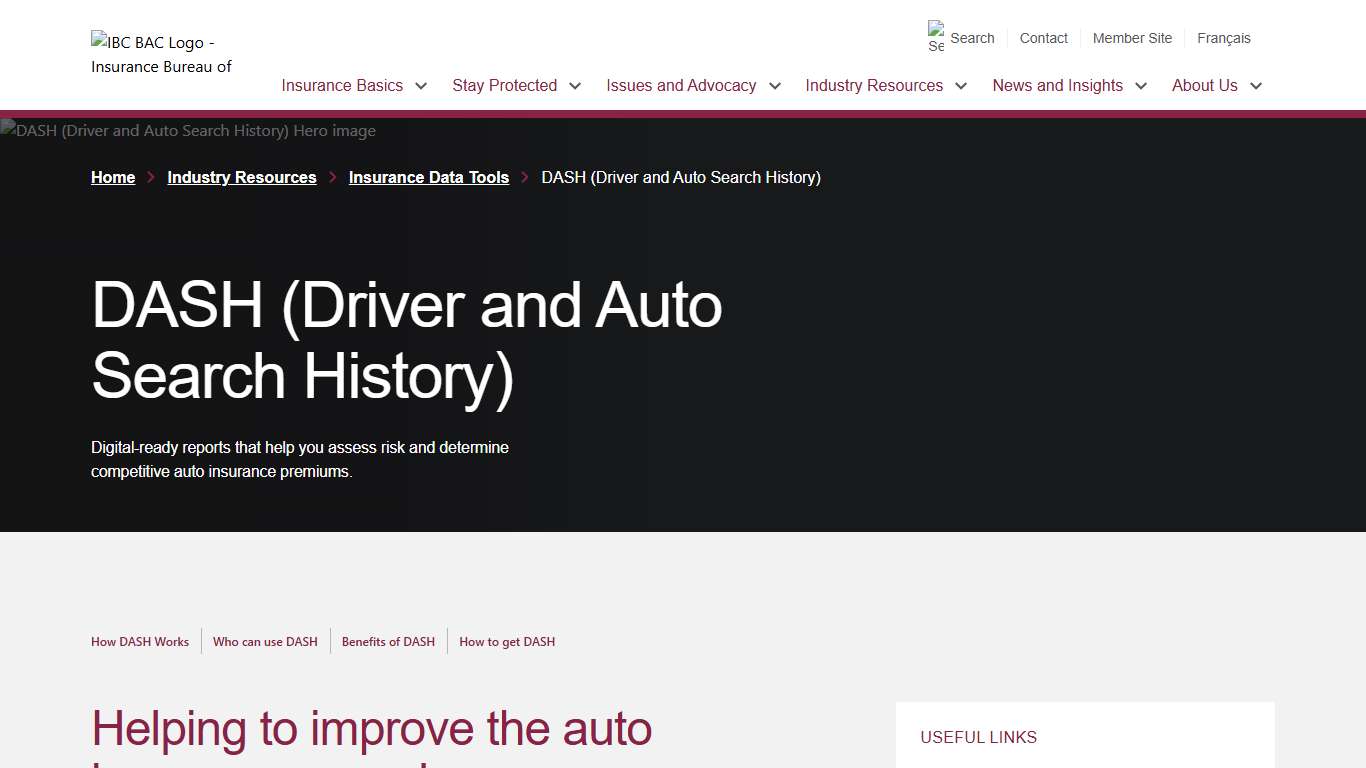1366x768 pixels.
Task: Open the Search icon in the header
Action: coord(960,37)
